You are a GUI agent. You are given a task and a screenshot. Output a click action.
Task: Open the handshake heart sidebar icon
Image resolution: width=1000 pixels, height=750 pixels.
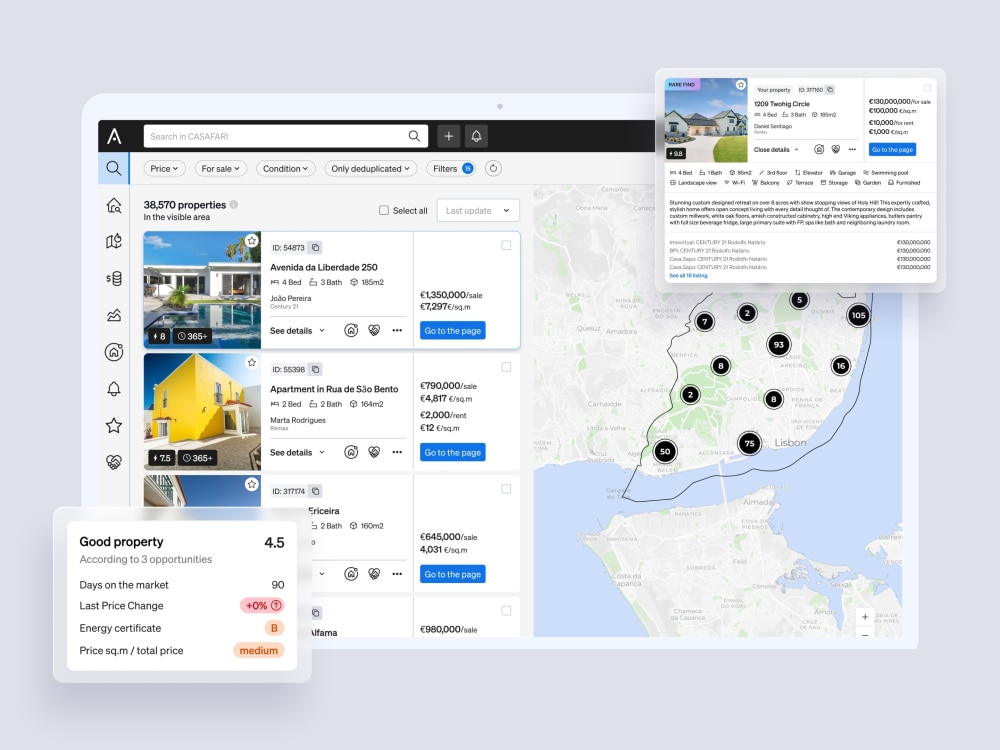pos(114,462)
